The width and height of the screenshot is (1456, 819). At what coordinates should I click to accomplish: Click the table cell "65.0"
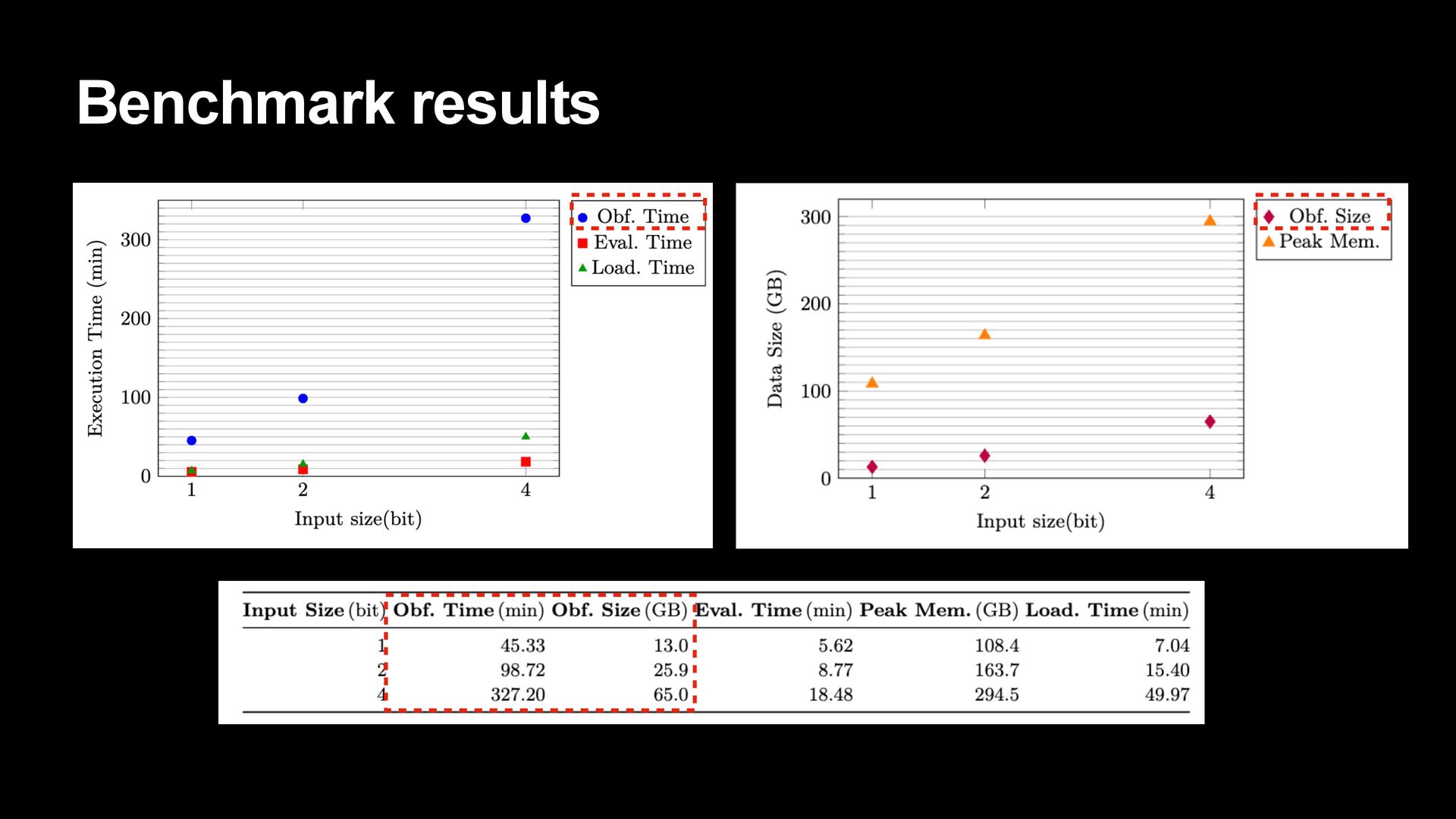tap(671, 695)
